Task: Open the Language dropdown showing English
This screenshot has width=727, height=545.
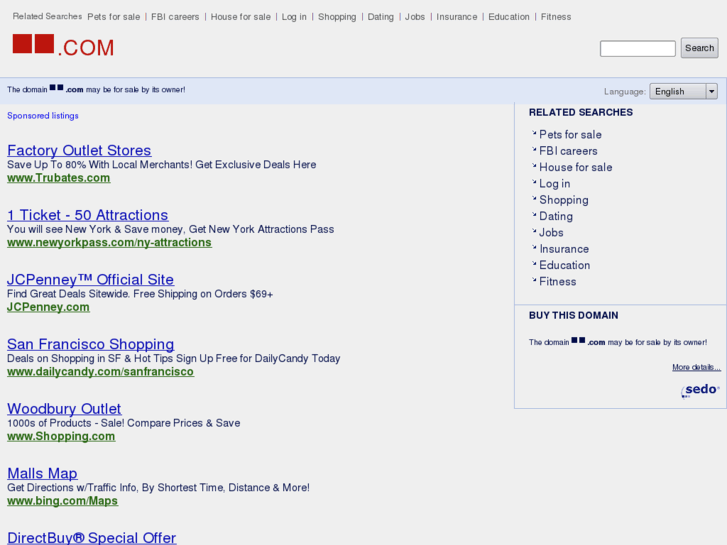Action: 683,91
